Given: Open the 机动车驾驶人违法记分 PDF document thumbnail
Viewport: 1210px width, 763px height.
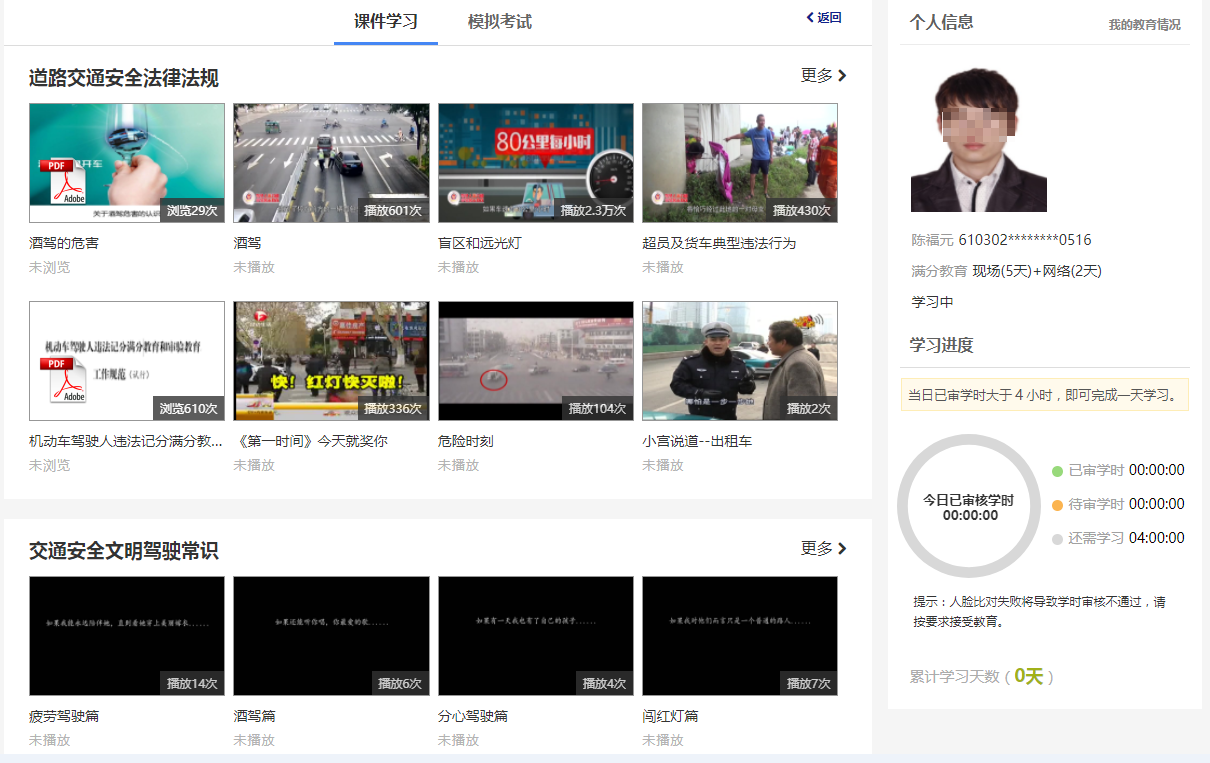Looking at the screenshot, I should (126, 360).
